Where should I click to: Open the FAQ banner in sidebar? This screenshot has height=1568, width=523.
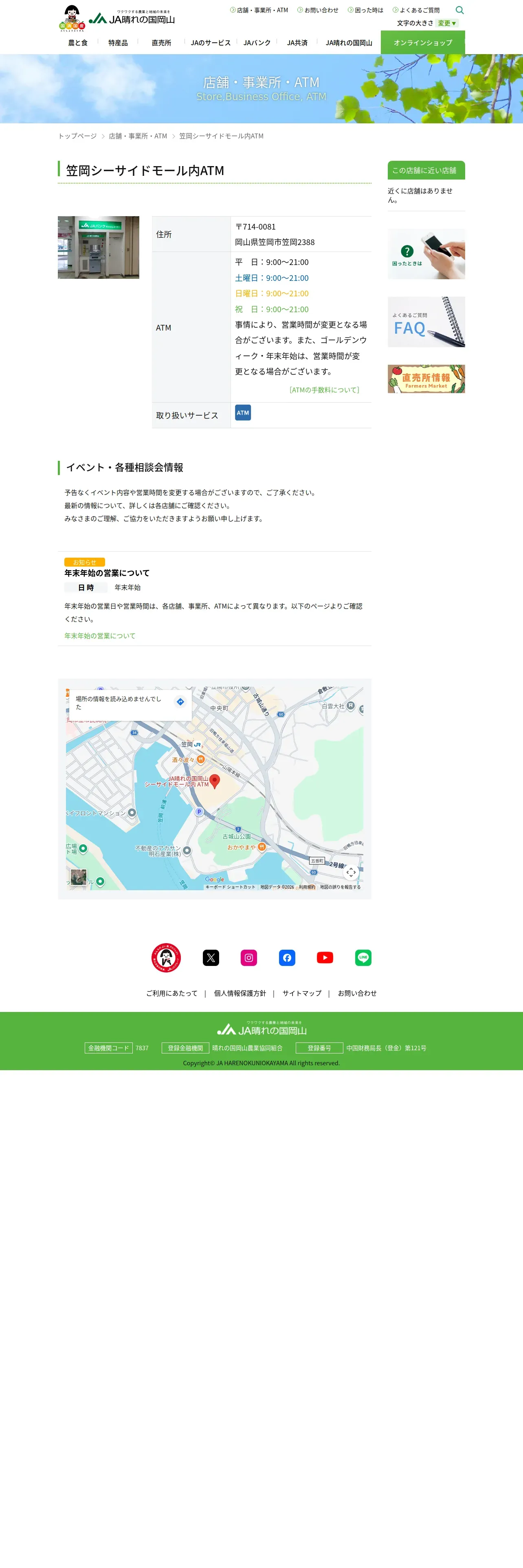[426, 322]
